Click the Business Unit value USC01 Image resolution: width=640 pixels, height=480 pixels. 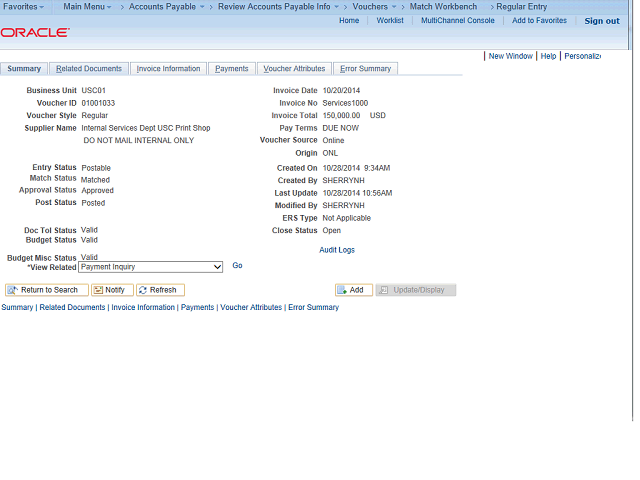(93, 91)
